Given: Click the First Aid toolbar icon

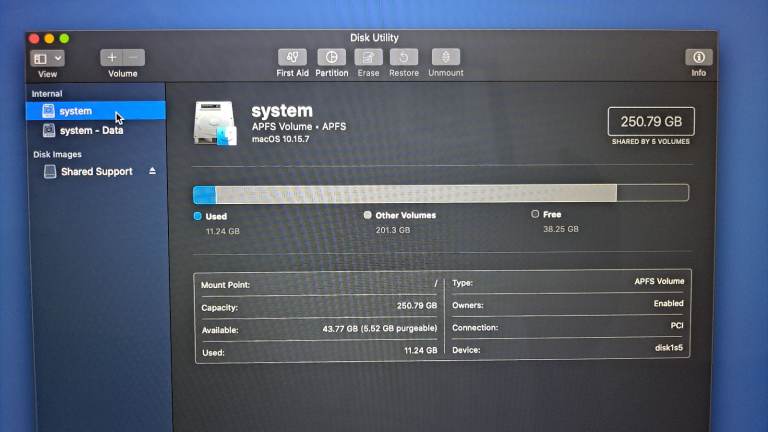Looking at the screenshot, I should coord(292,58).
